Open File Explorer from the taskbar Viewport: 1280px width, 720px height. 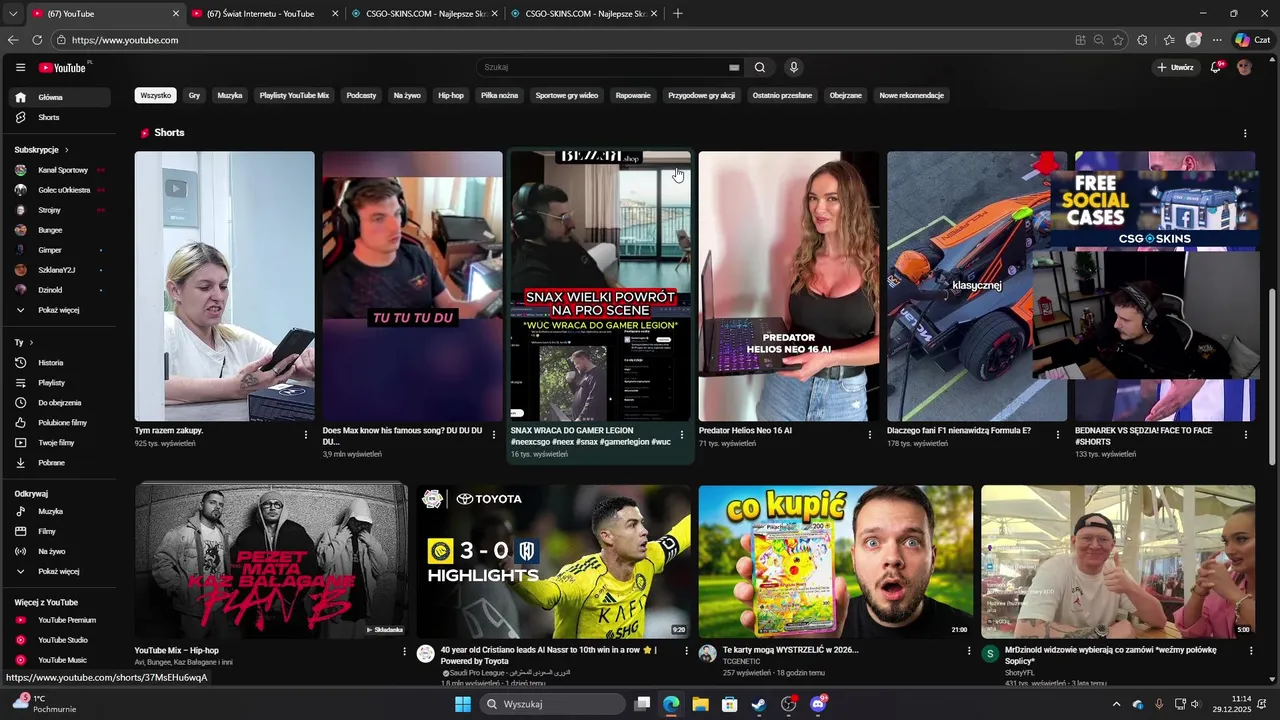point(701,704)
